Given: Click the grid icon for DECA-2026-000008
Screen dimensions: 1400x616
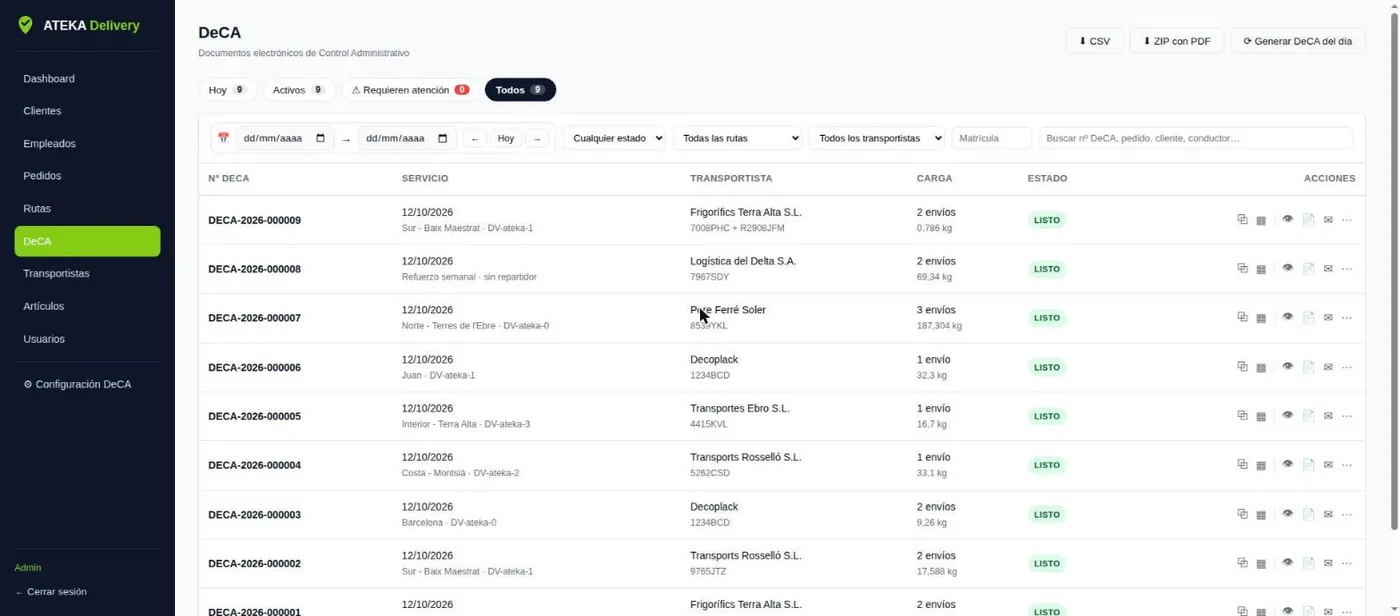Looking at the screenshot, I should point(1261,269).
